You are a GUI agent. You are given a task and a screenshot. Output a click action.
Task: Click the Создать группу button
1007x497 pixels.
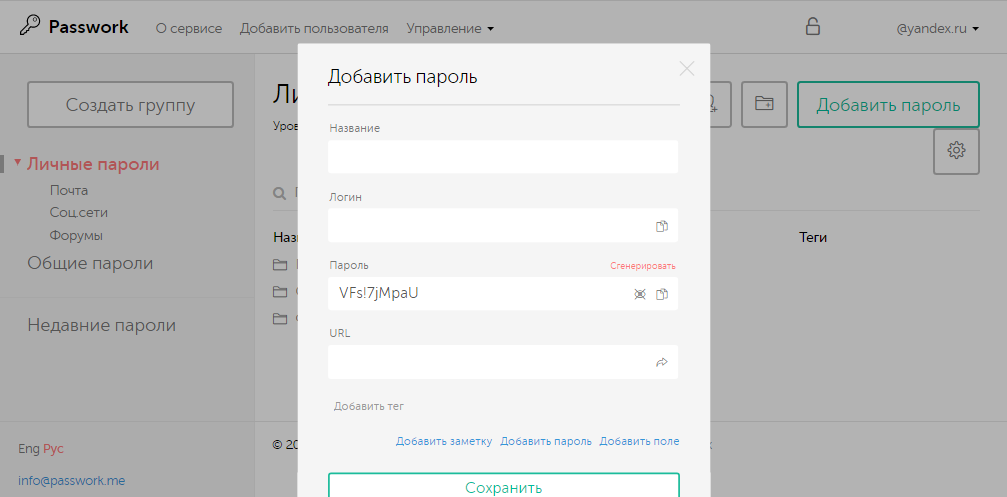point(130,105)
